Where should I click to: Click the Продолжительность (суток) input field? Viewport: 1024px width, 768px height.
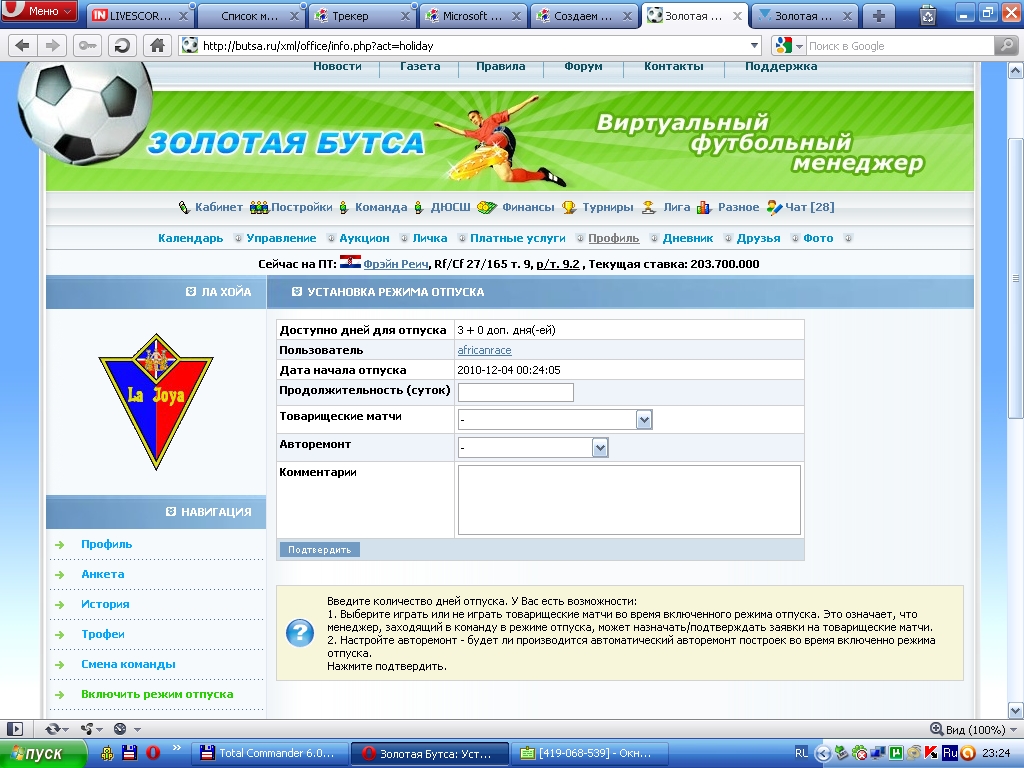point(515,392)
